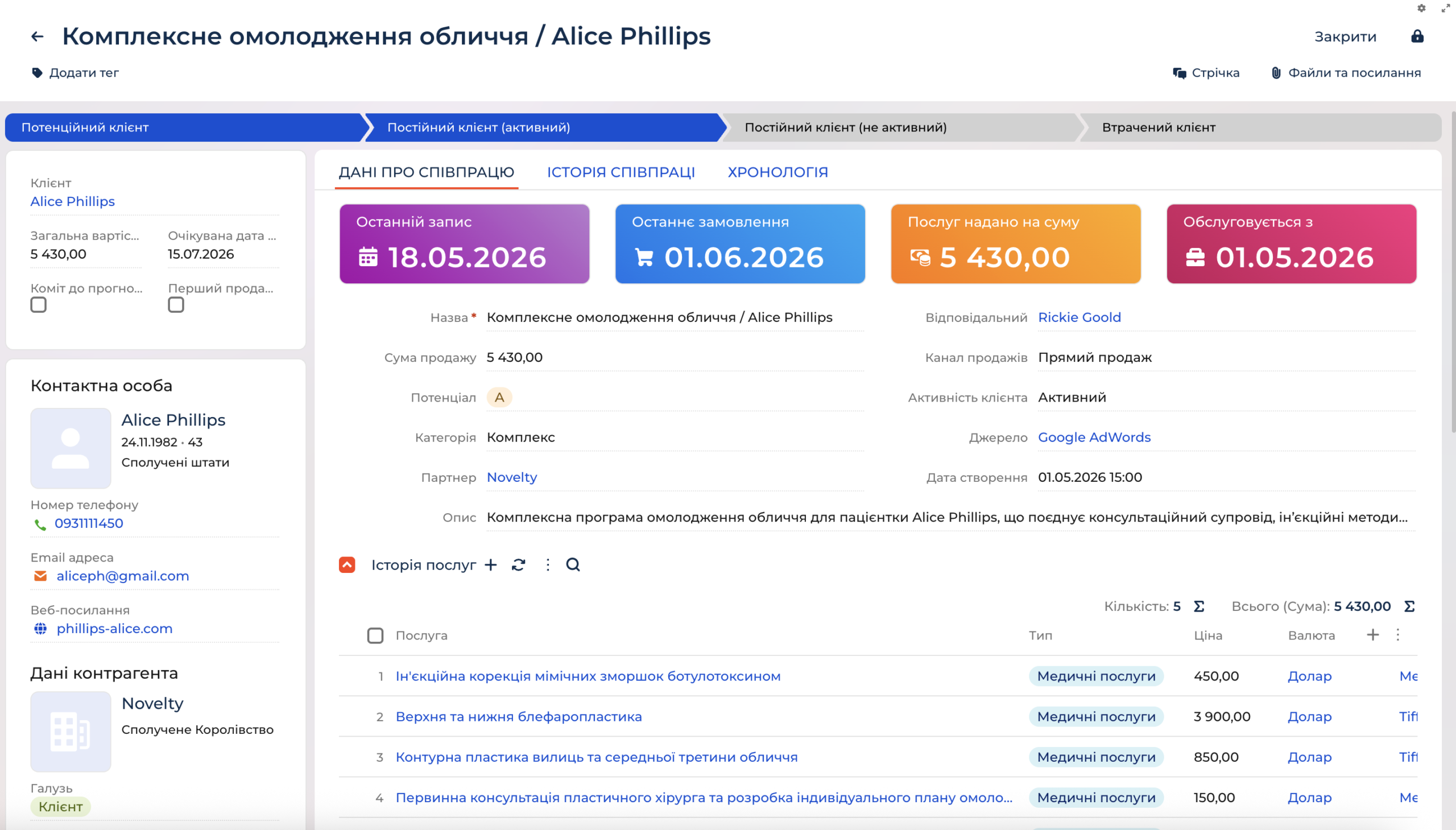The image size is (1456, 830).
Task: Collapse the Історія послуг section
Action: (x=347, y=565)
